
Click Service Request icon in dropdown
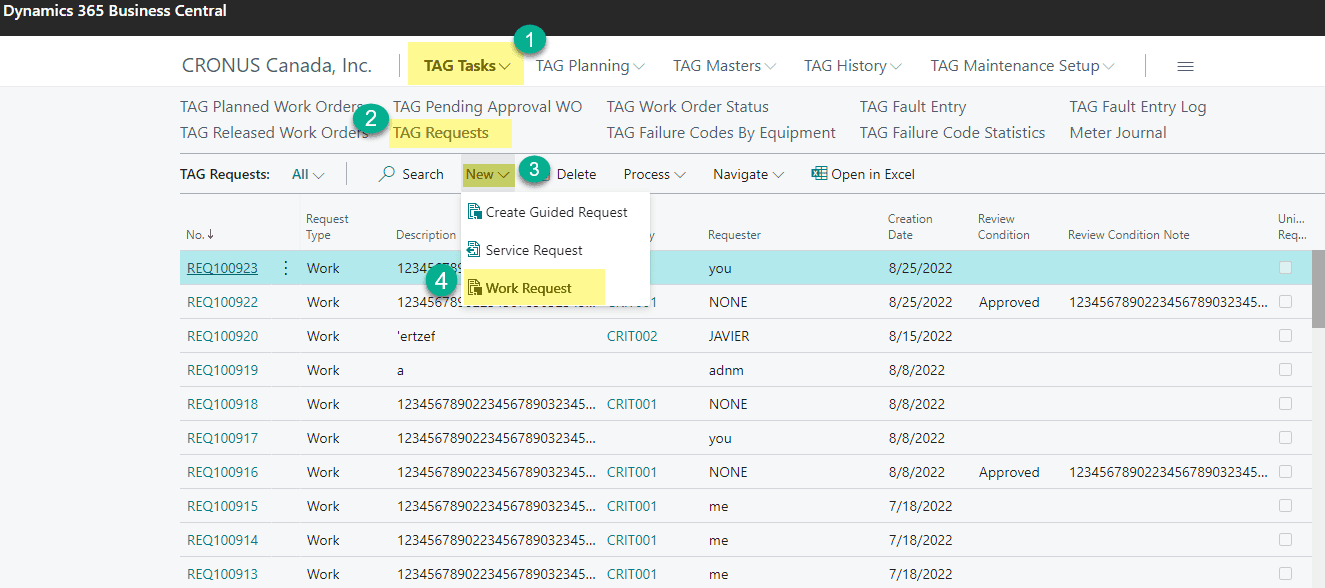[475, 250]
